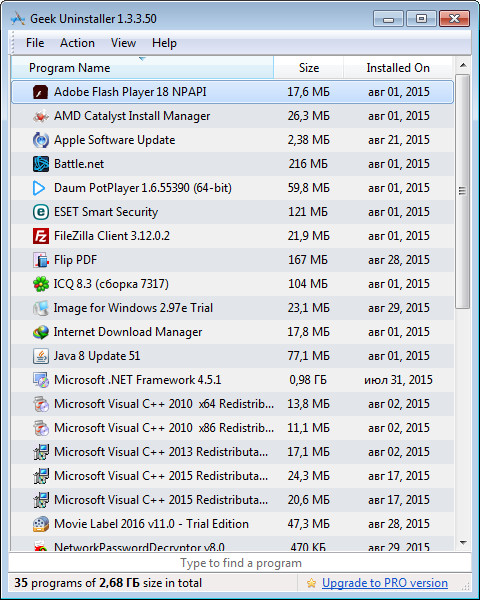Click the Flip PDF icon

[41, 260]
